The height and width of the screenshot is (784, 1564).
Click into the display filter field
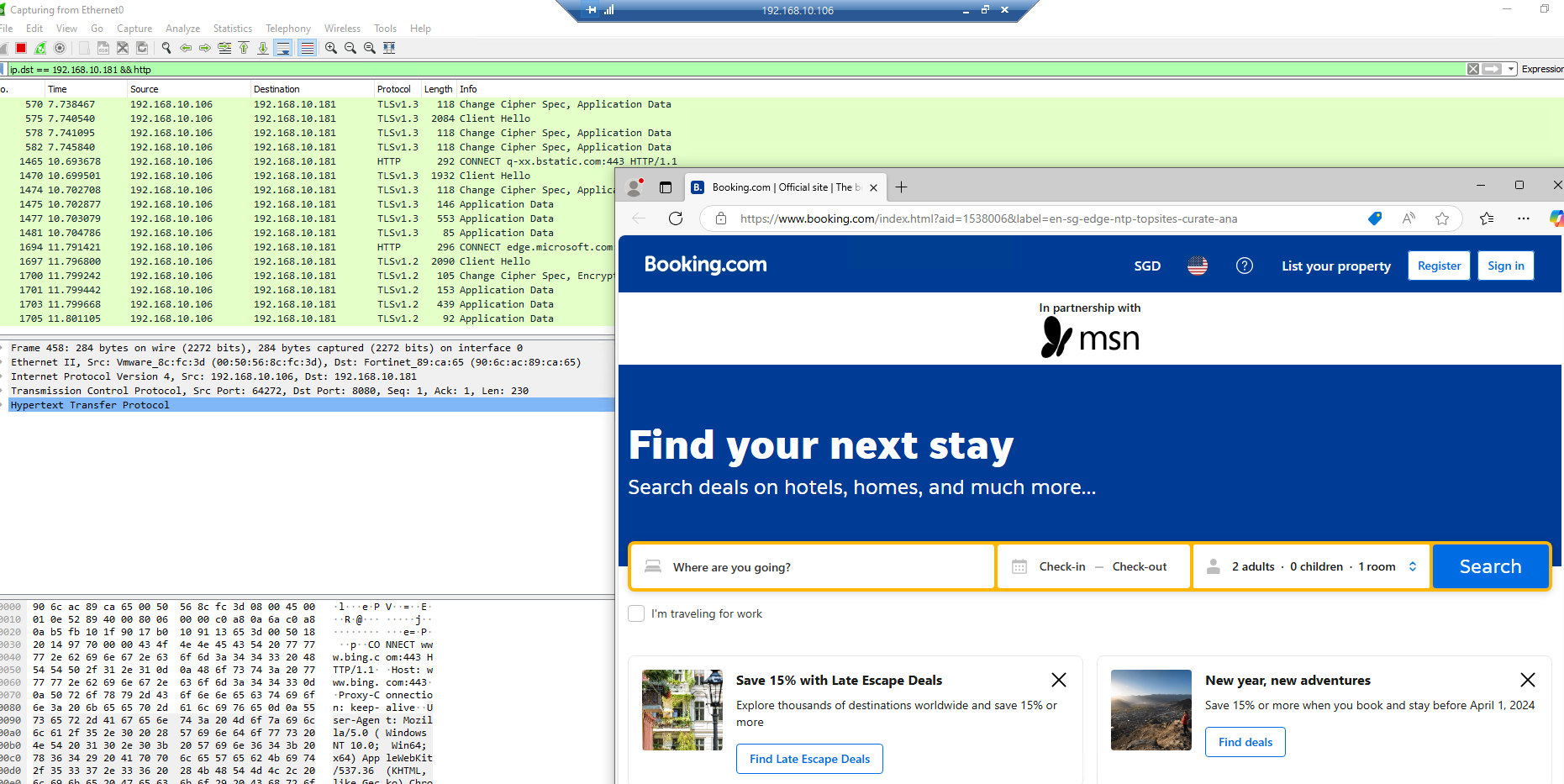coord(735,70)
